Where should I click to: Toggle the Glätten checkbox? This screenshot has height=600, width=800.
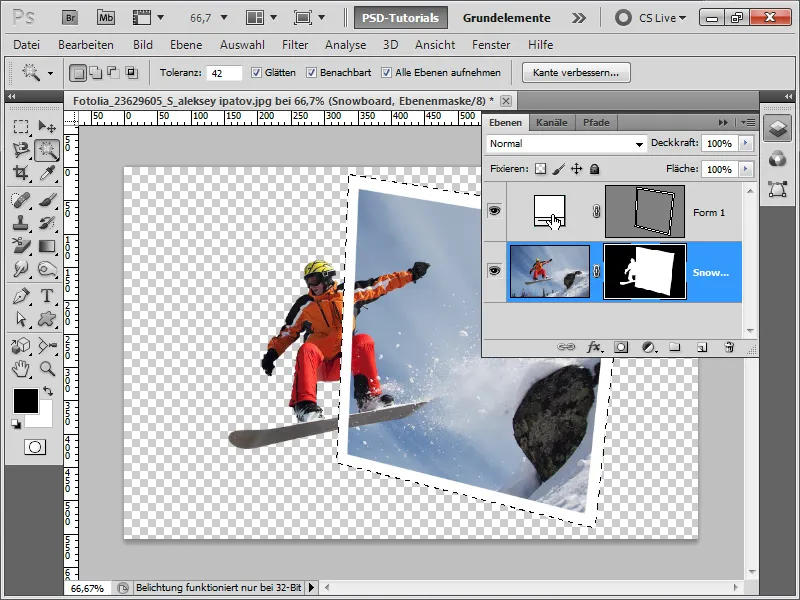tap(256, 73)
